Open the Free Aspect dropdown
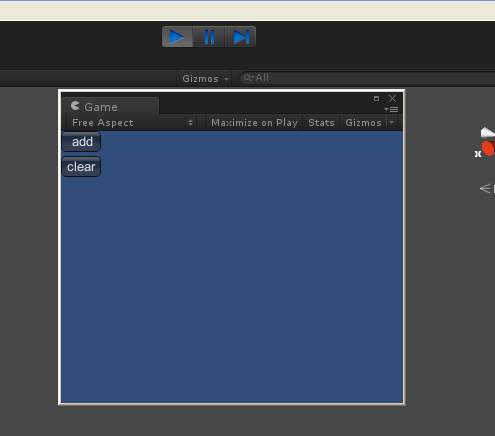The width and height of the screenshot is (495, 436). (x=132, y=123)
